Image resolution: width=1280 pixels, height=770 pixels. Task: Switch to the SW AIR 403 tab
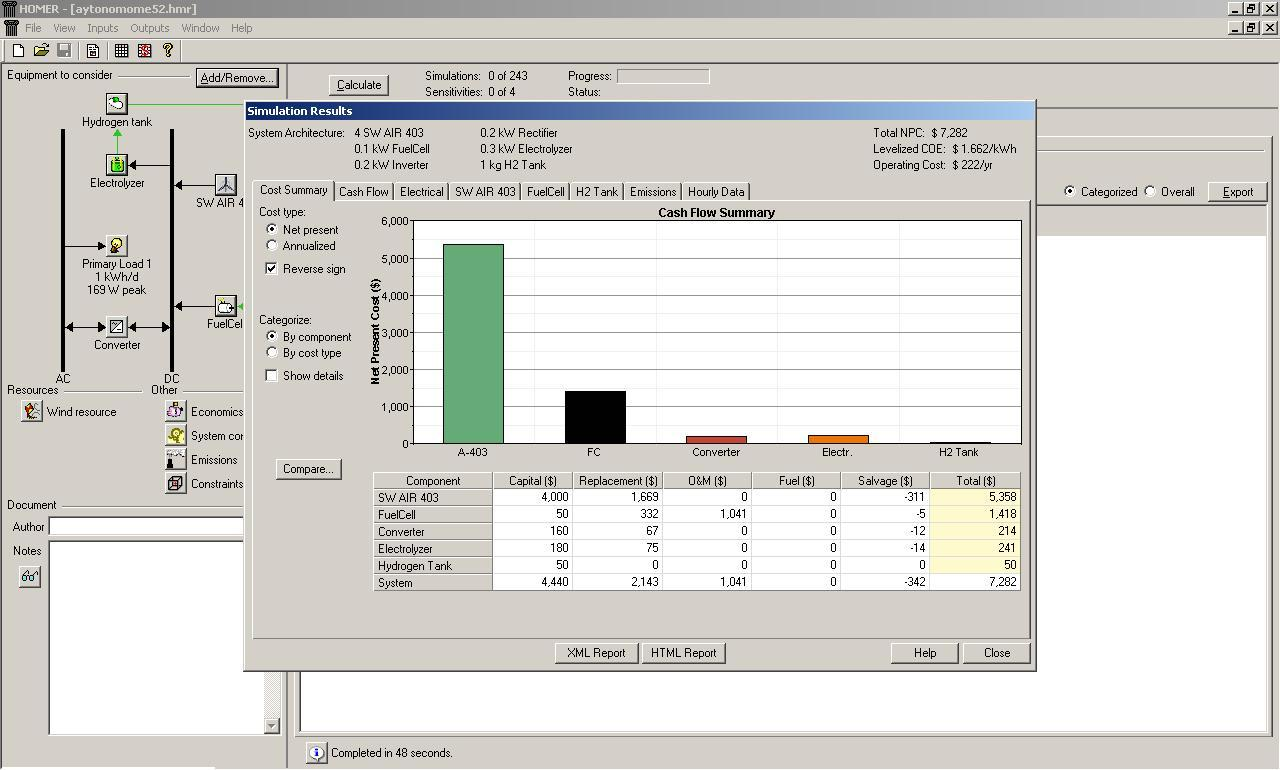click(485, 191)
